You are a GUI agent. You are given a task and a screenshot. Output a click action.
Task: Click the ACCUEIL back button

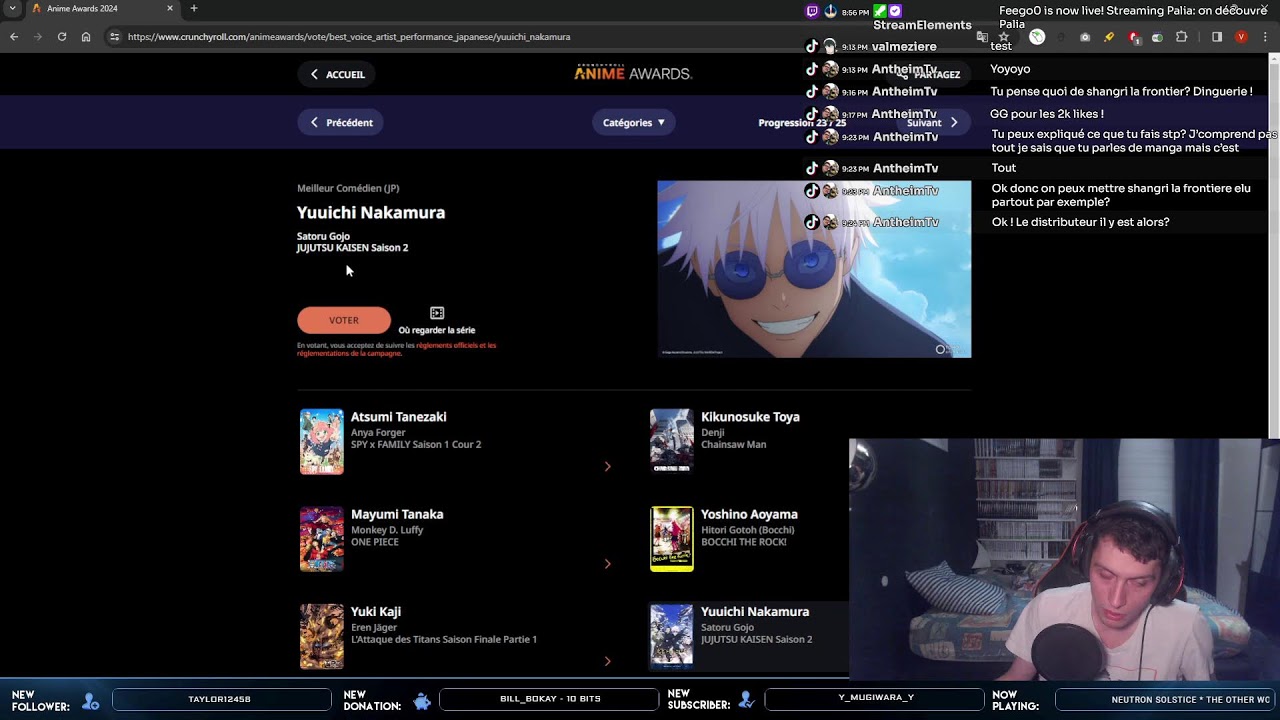[337, 74]
